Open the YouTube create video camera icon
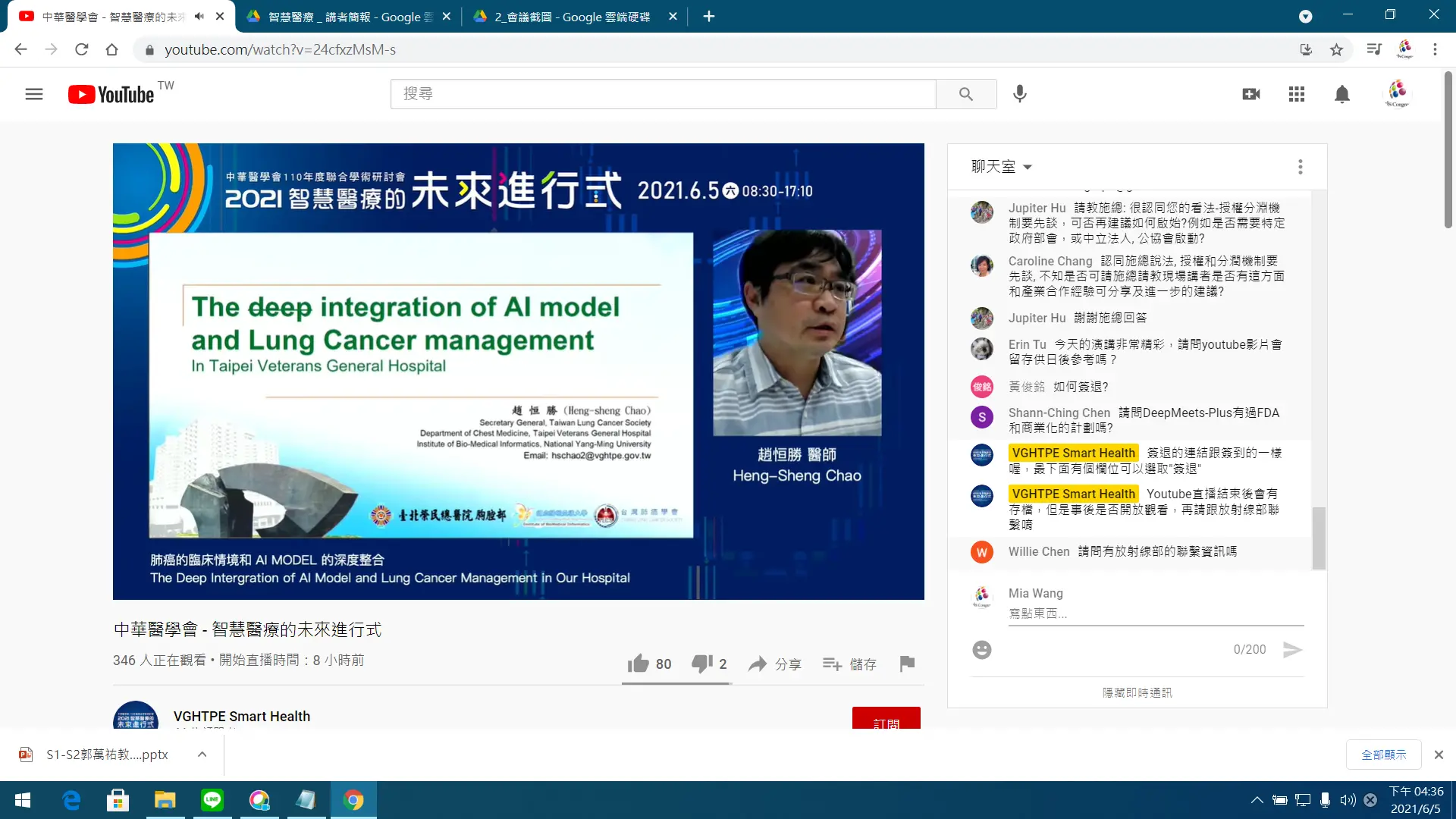 click(1251, 94)
